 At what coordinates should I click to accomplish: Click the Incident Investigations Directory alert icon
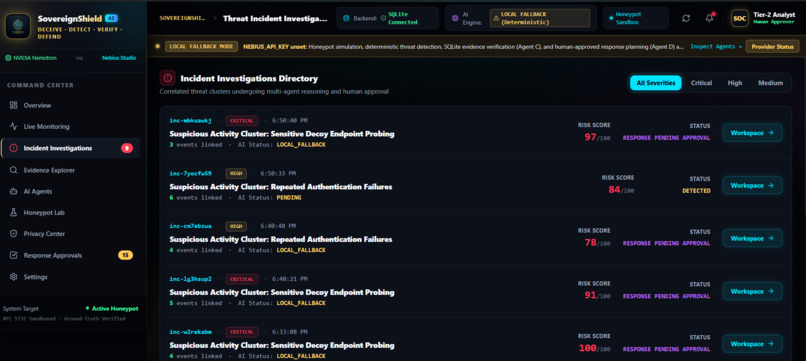[168, 79]
